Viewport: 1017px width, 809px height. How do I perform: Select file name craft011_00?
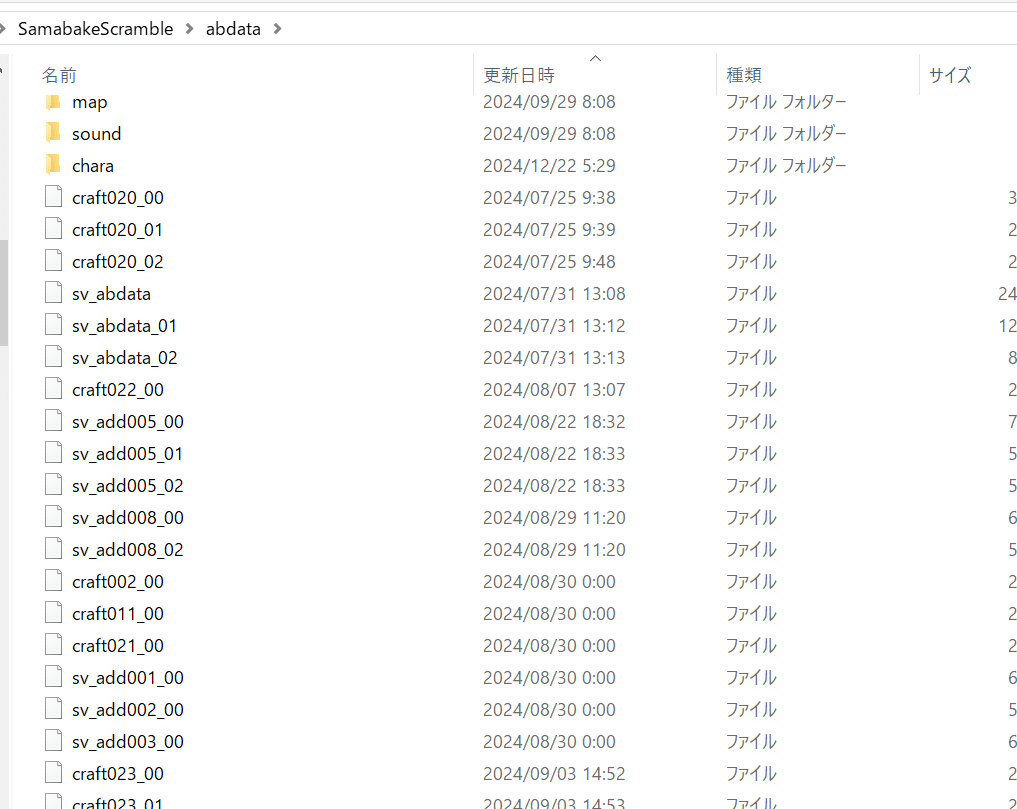pyautogui.click(x=117, y=614)
